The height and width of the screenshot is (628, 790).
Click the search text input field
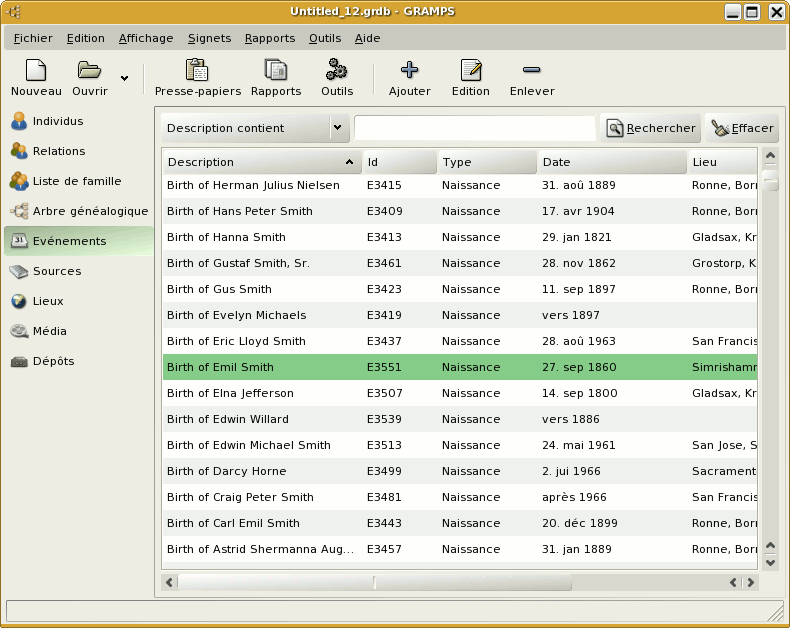(474, 128)
